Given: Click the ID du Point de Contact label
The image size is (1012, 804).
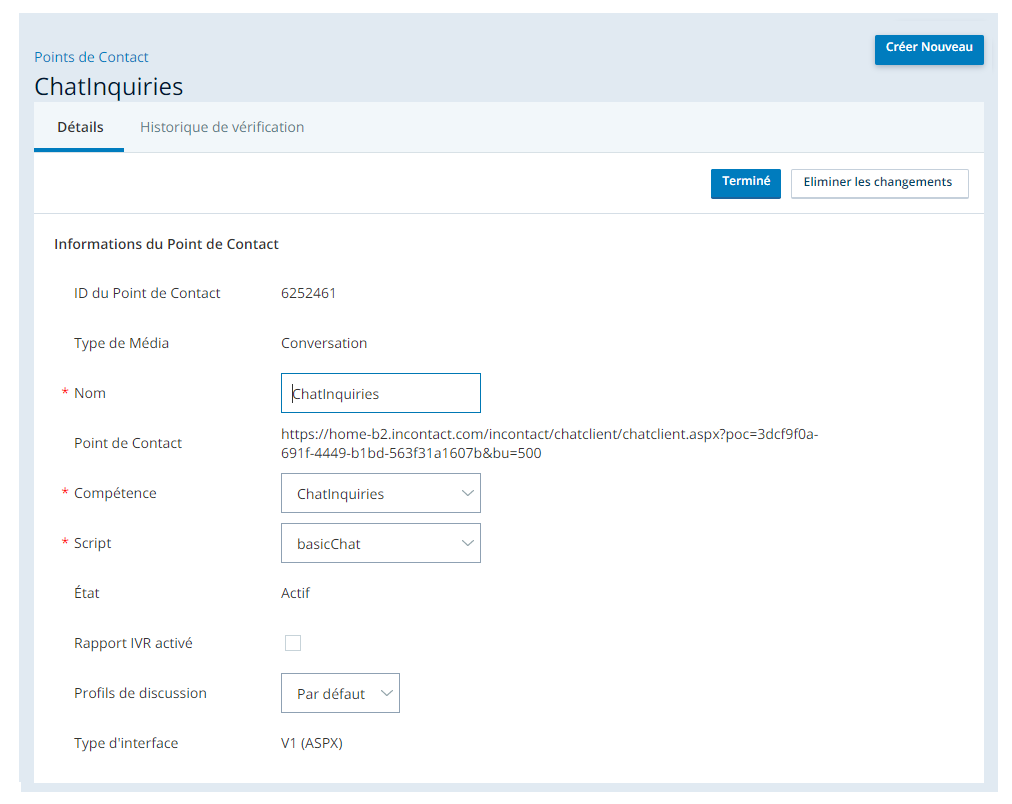Looking at the screenshot, I should 147,293.
